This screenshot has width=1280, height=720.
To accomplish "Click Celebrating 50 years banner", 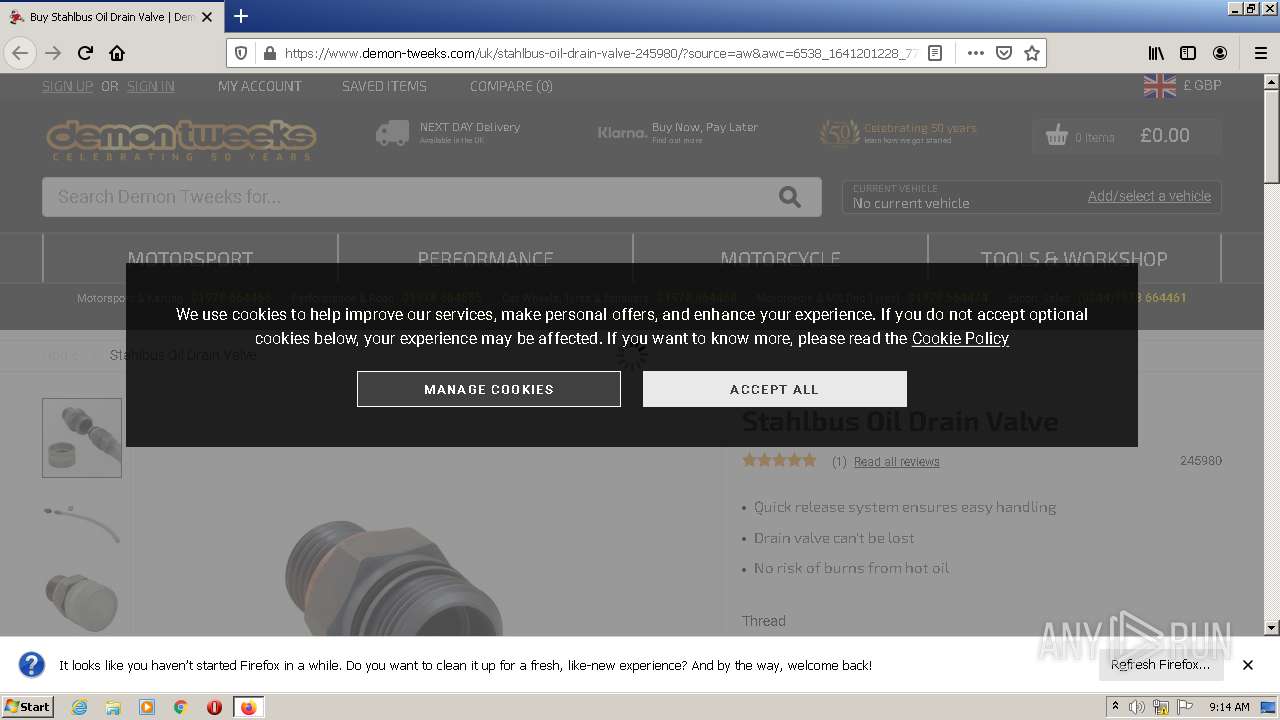I will 898,133.
